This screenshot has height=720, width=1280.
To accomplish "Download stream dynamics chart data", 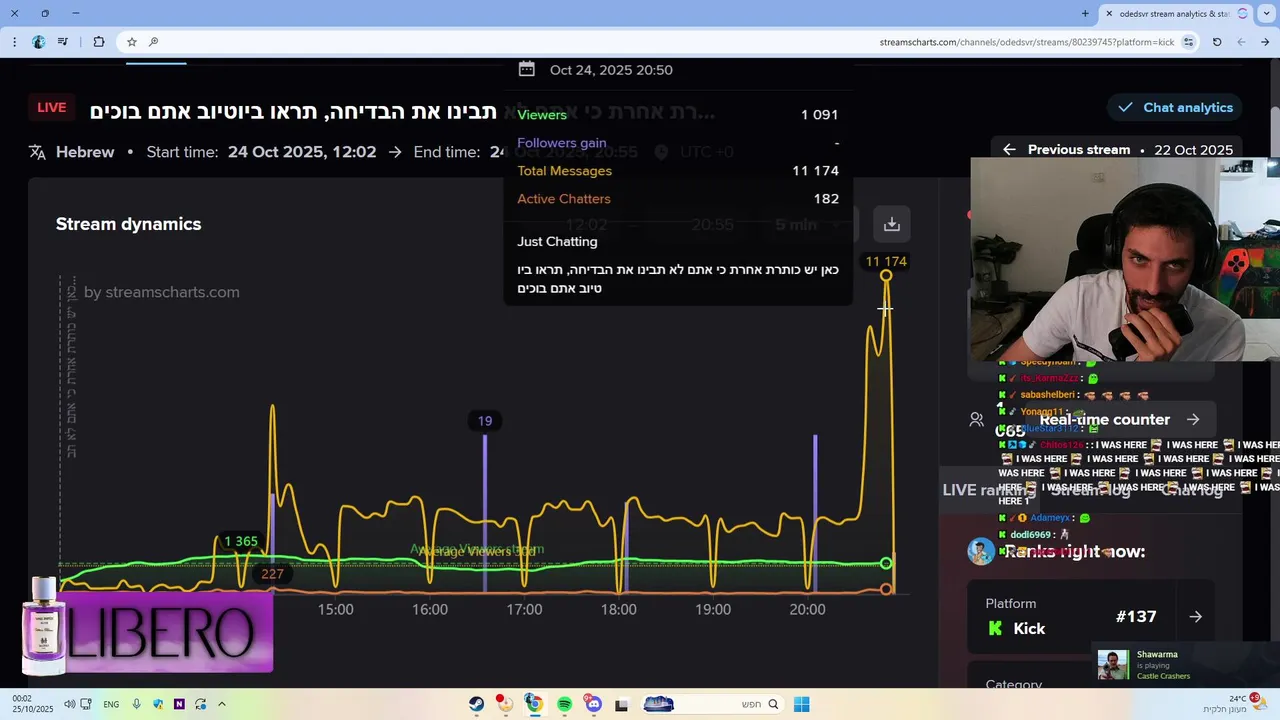I will [892, 224].
